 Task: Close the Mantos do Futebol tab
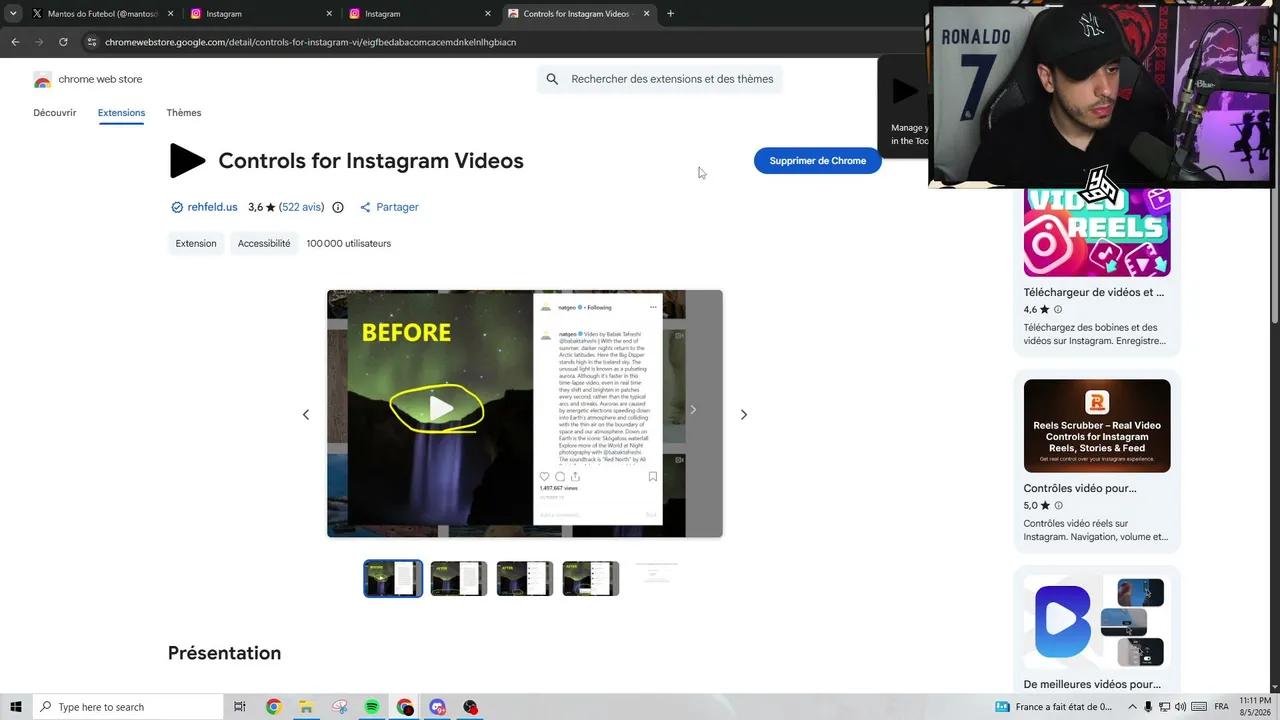click(170, 14)
